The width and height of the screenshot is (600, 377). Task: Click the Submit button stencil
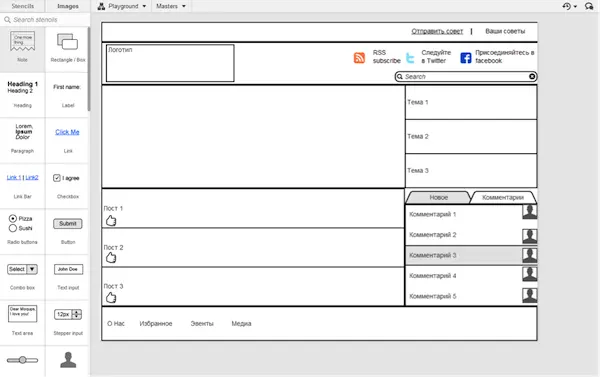point(68,224)
